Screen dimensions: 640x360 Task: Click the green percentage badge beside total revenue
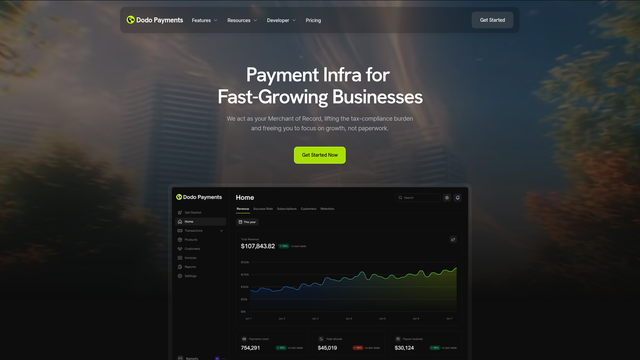(x=284, y=246)
